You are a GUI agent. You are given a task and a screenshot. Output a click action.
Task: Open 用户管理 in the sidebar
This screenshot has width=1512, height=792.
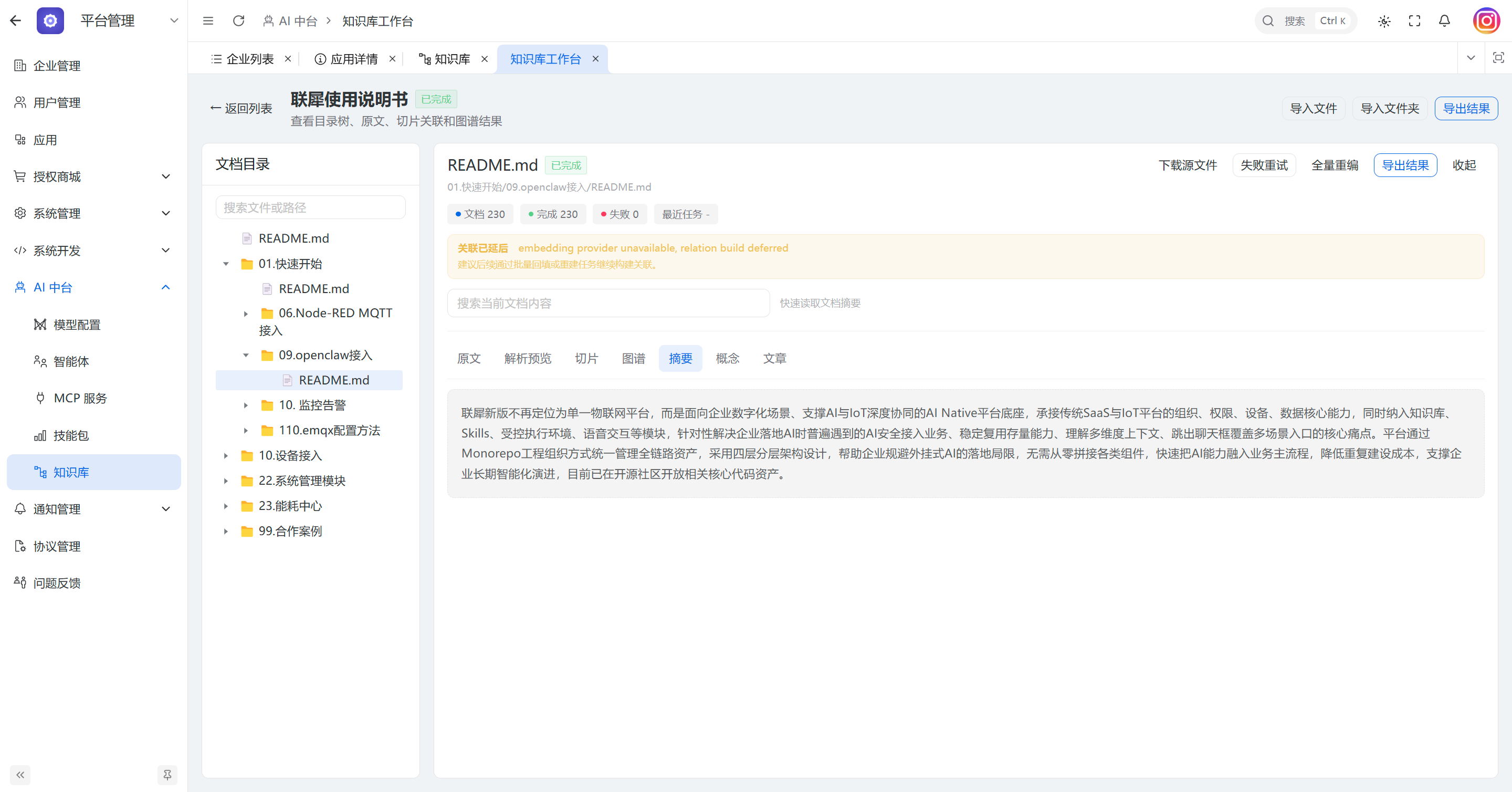click(94, 103)
